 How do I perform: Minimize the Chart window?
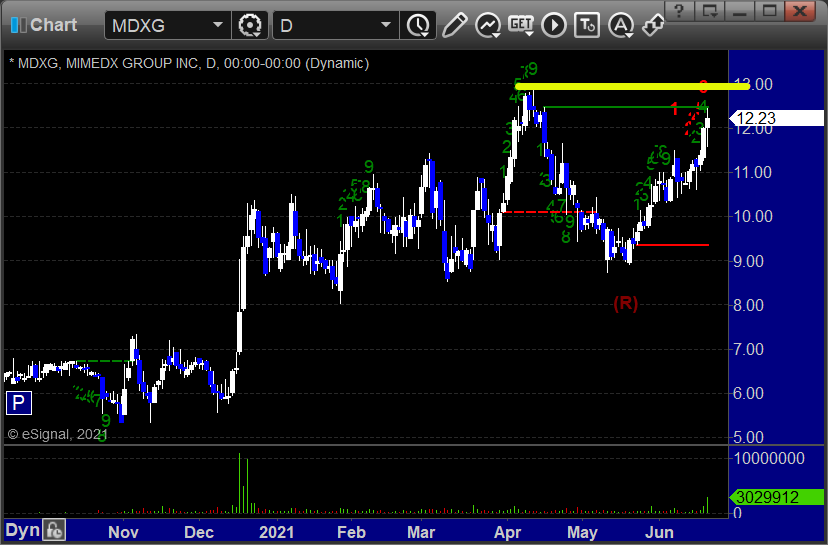coord(739,11)
